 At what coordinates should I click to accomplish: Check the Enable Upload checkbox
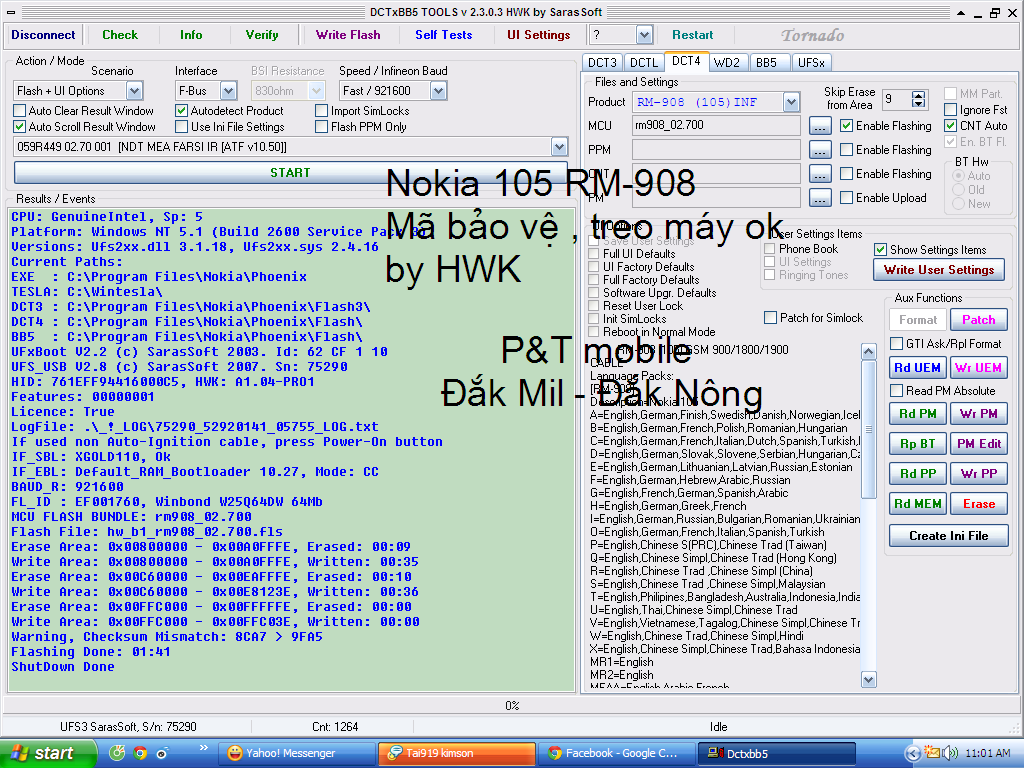point(846,197)
